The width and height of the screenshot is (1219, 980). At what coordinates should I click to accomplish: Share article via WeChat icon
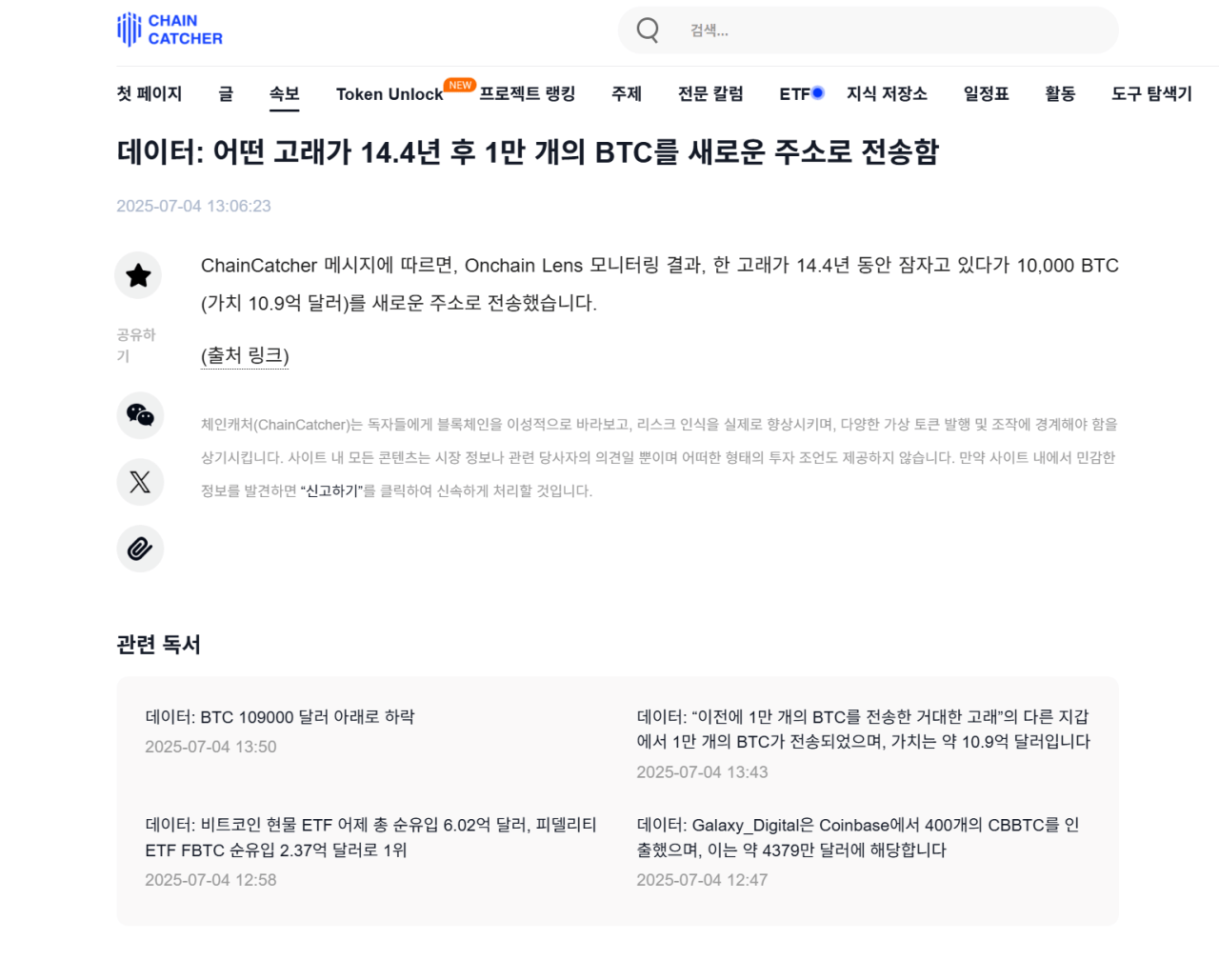[140, 415]
